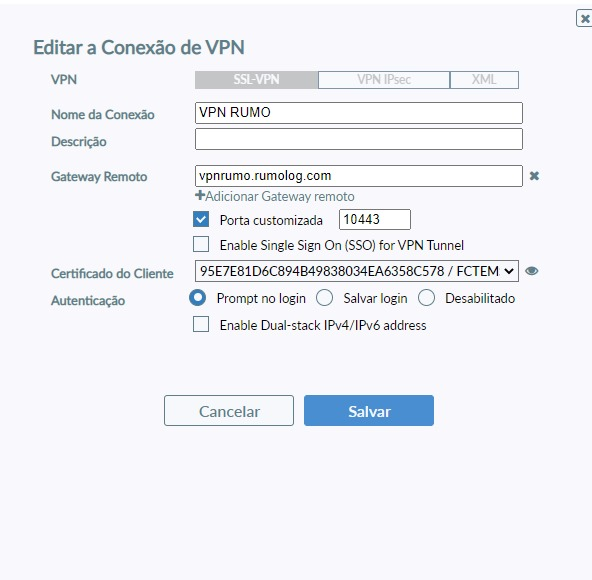Select the Desabilitado authentication option
This screenshot has height=580, width=592.
click(427, 298)
